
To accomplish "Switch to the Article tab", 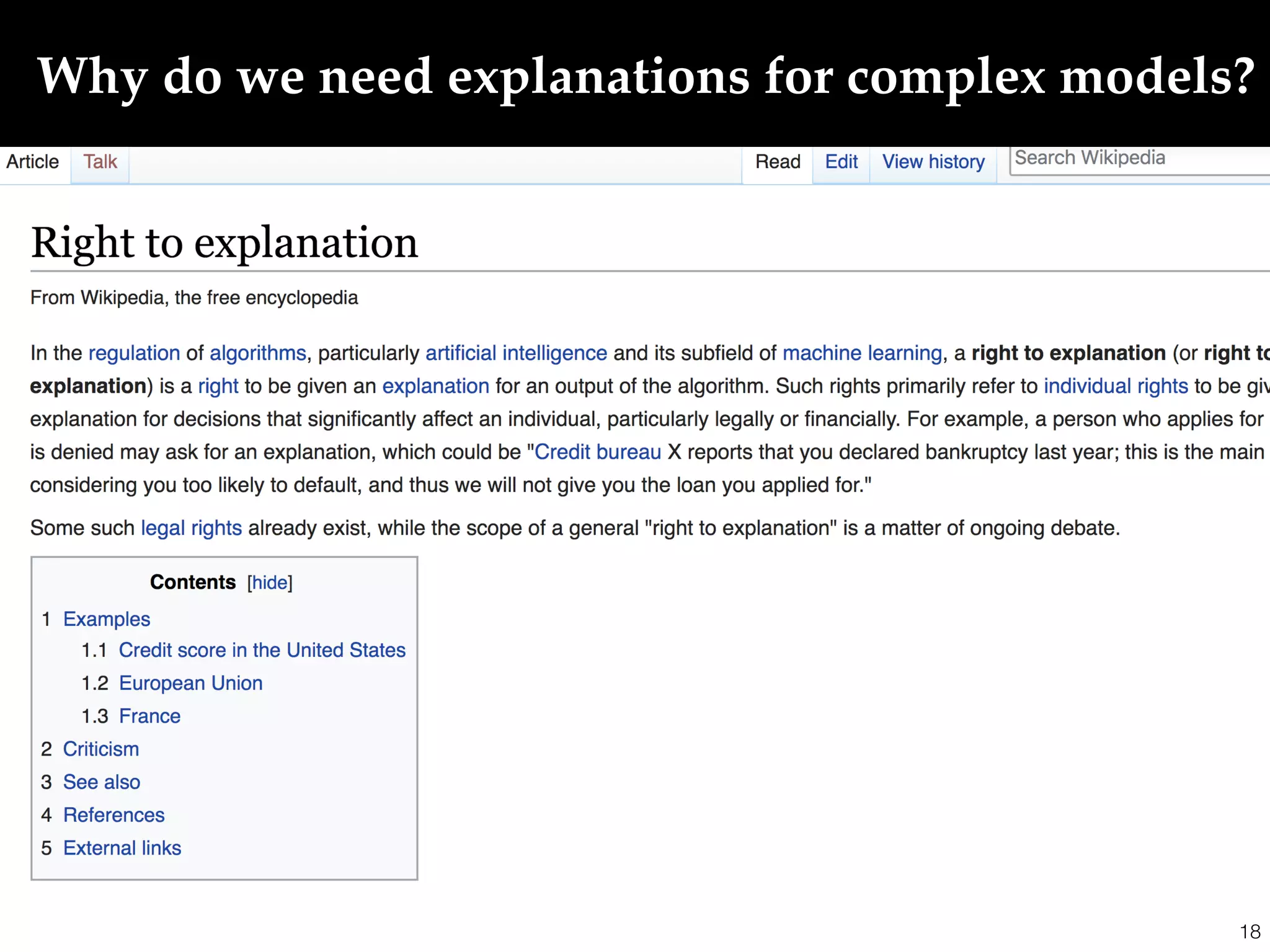I will coord(33,162).
